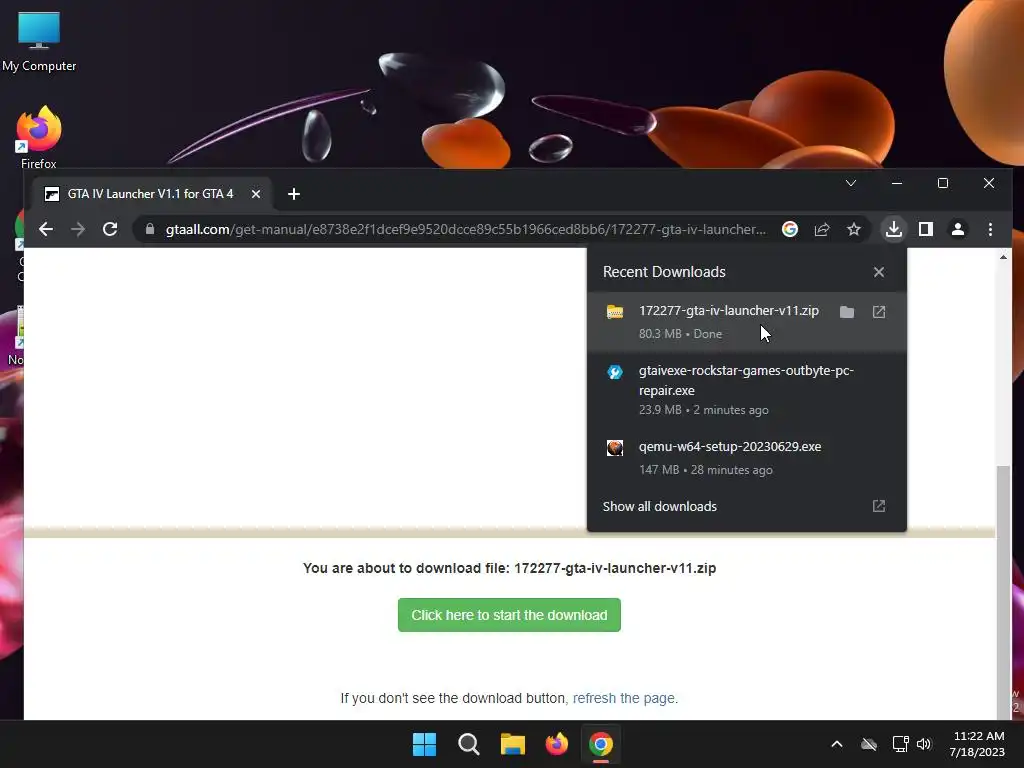This screenshot has width=1024, height=768.
Task: Minimize the Chrome window
Action: 897,184
